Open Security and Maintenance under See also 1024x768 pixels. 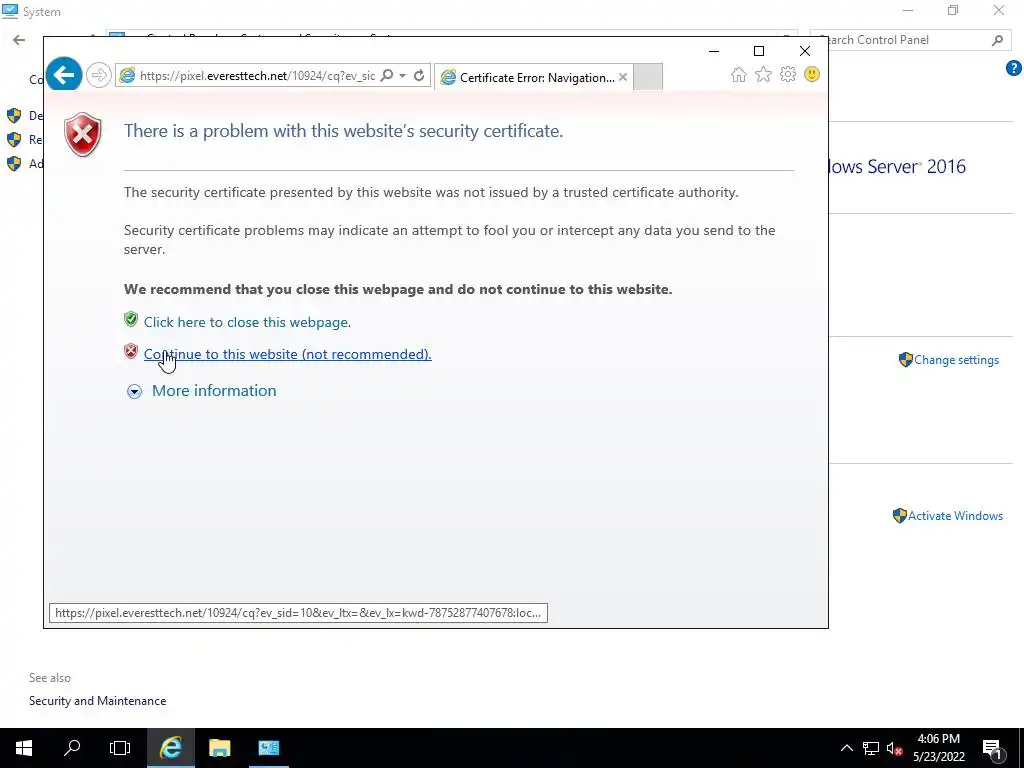(x=97, y=701)
